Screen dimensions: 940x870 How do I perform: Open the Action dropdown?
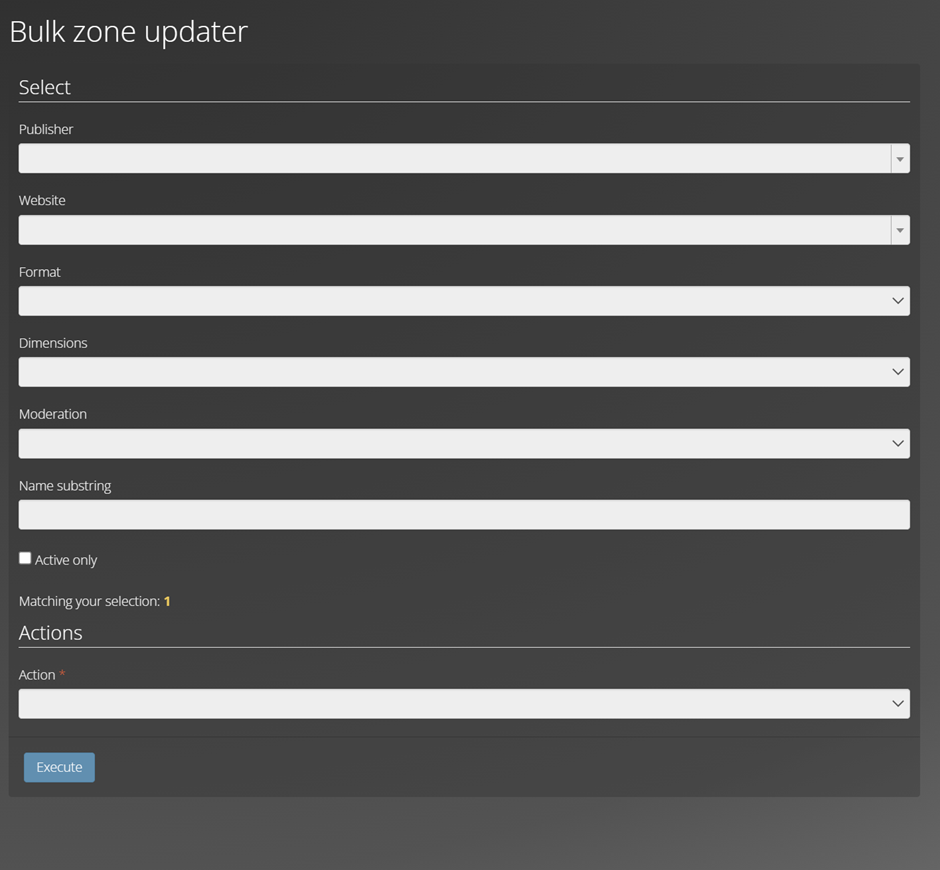click(464, 704)
